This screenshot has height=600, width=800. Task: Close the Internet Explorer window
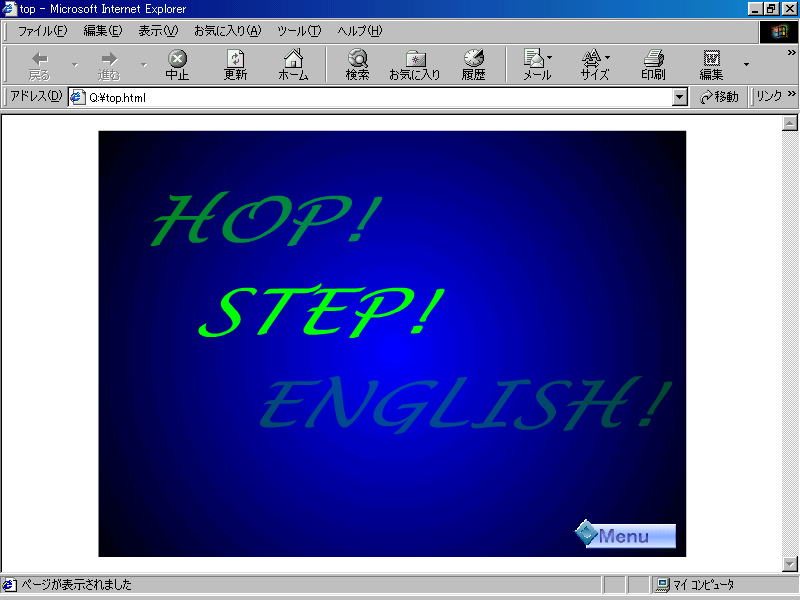pos(789,9)
